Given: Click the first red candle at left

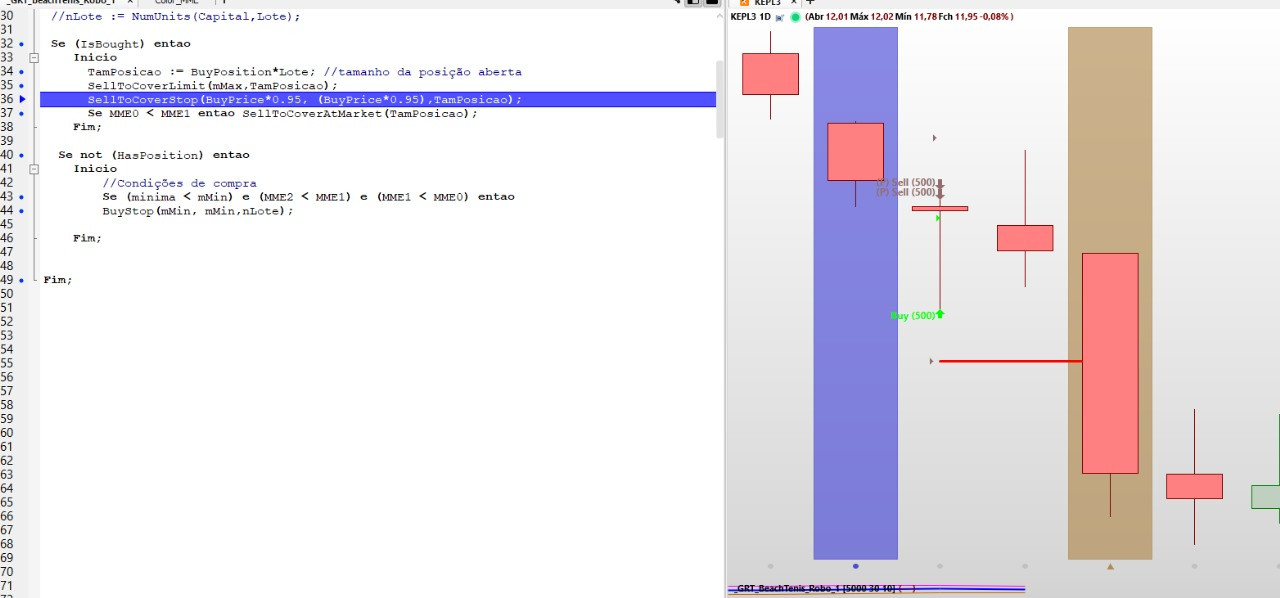Looking at the screenshot, I should pyautogui.click(x=770, y=74).
